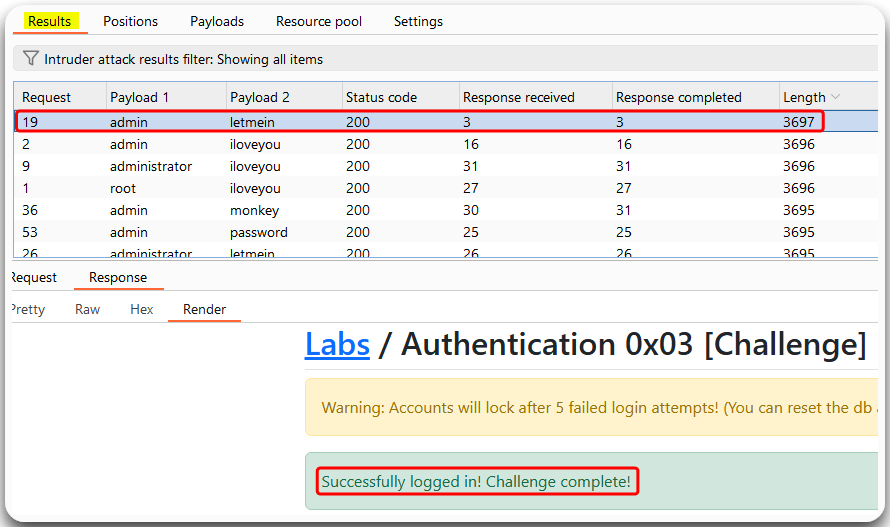
Task: Select the Pretty response view
Action: point(27,309)
